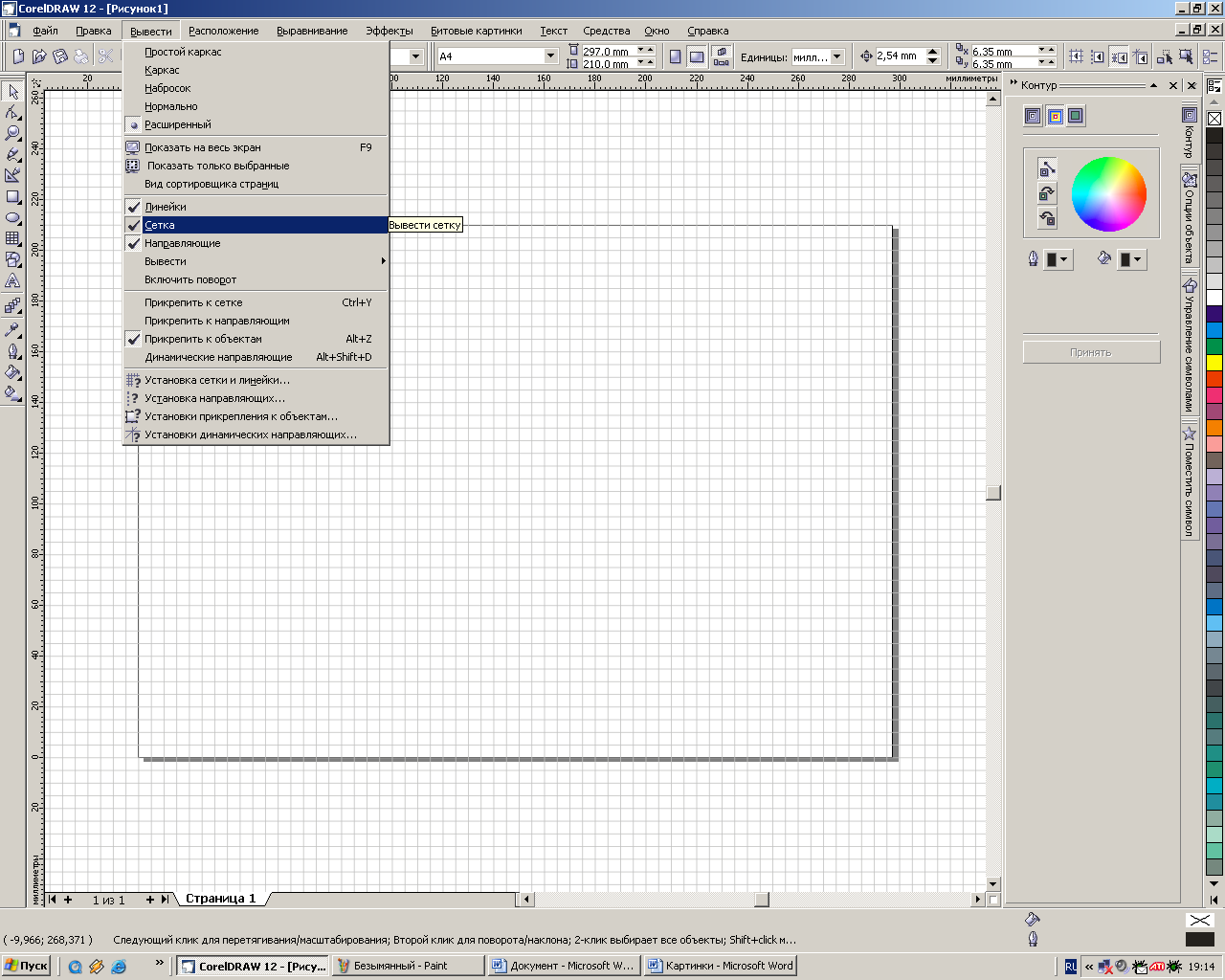Screen dimensions: 1225x980
Task: Select the Outline pen tool
Action: (12, 350)
